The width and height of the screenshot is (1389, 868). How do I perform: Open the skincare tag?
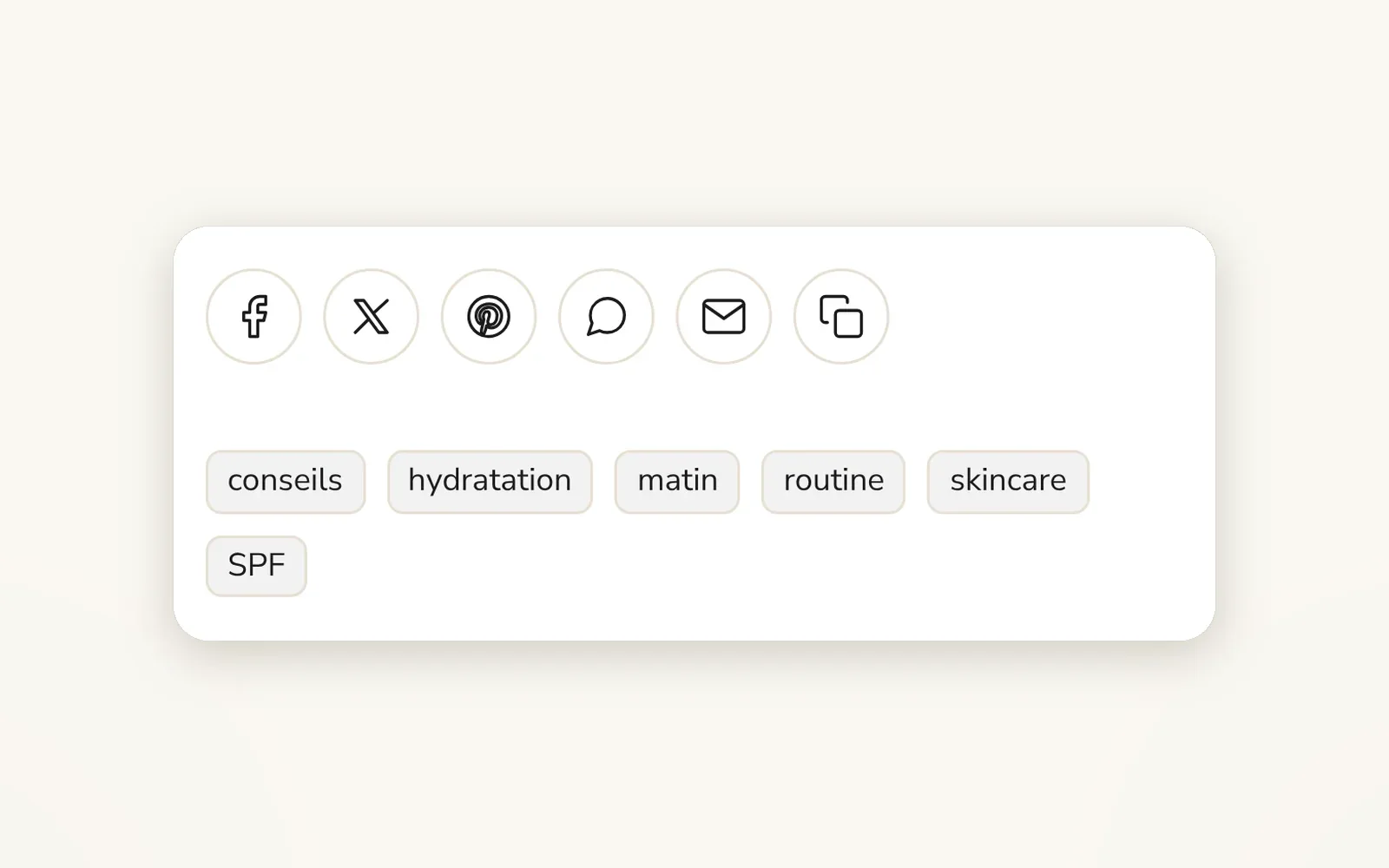1008,482
